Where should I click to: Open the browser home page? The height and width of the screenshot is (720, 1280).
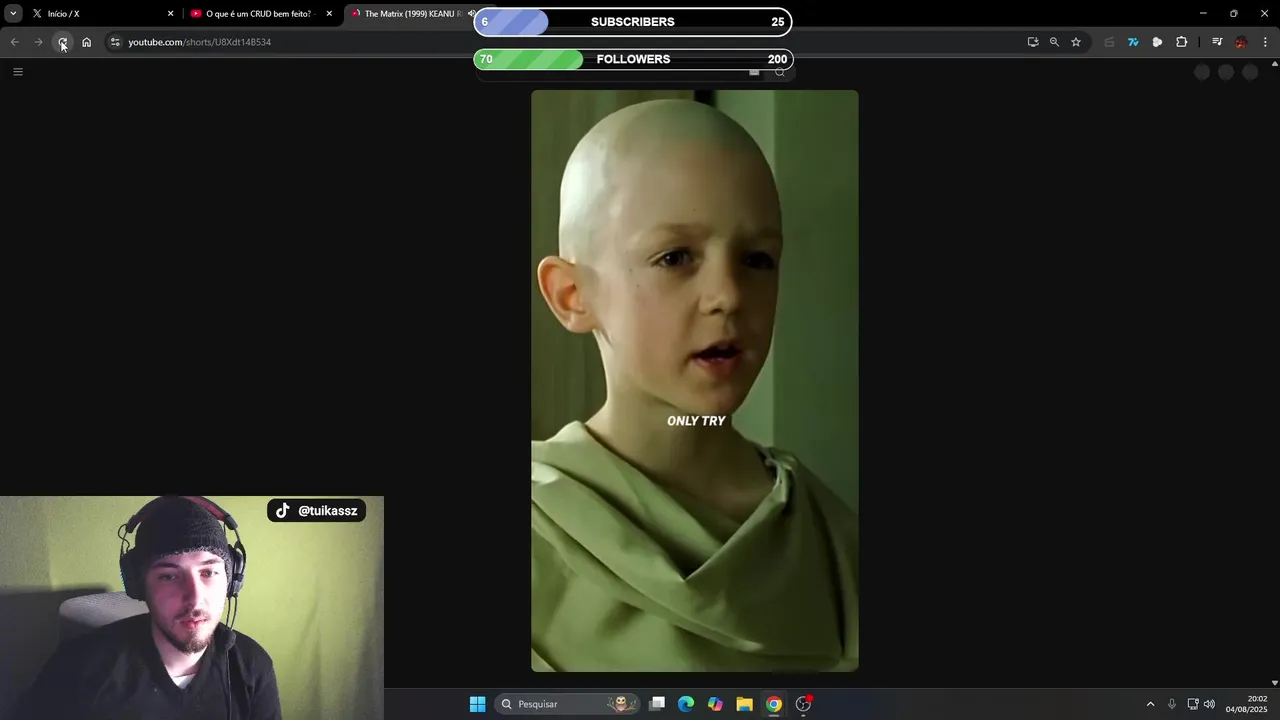pos(86,42)
